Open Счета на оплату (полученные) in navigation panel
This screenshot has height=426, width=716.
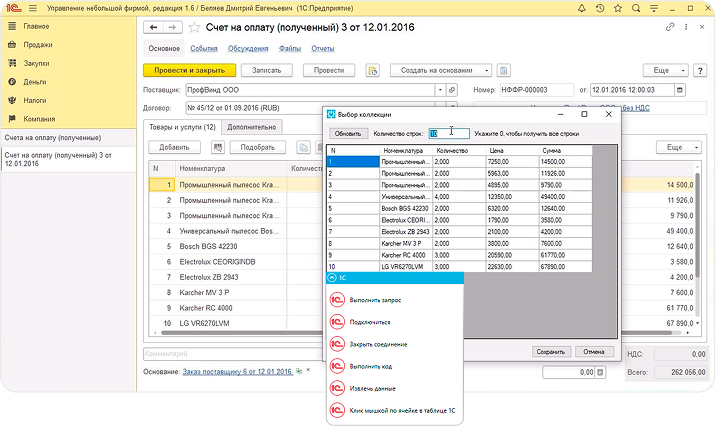tap(53, 137)
